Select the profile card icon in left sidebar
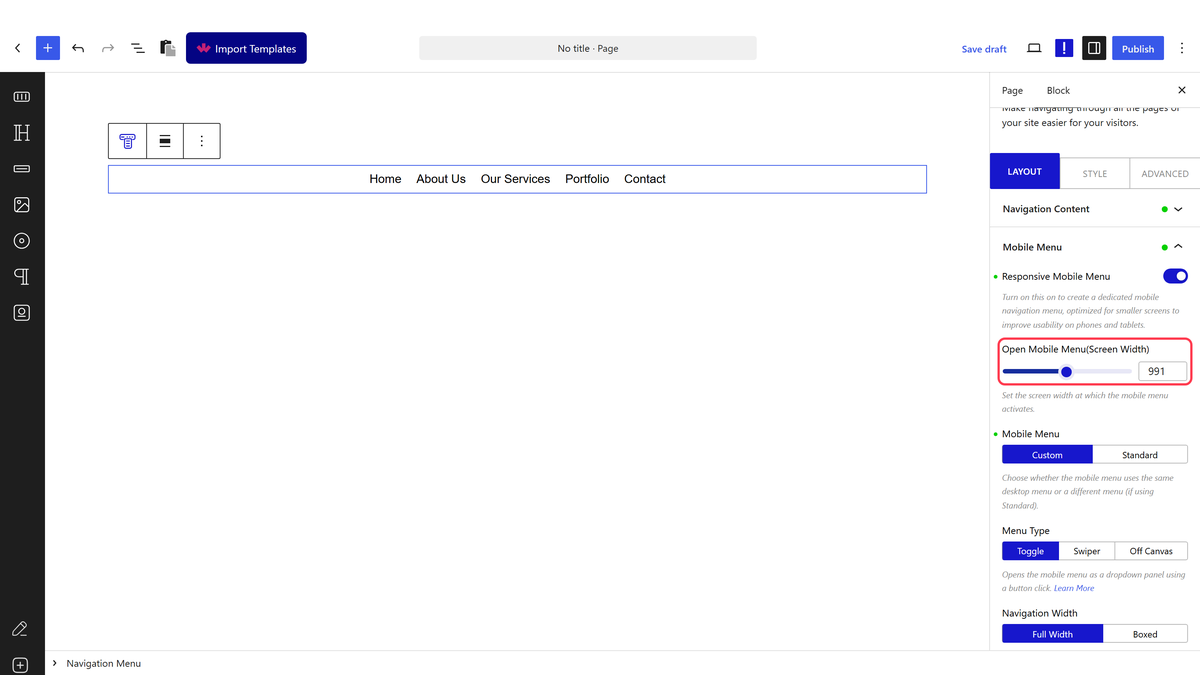The image size is (1200, 675). point(22,313)
